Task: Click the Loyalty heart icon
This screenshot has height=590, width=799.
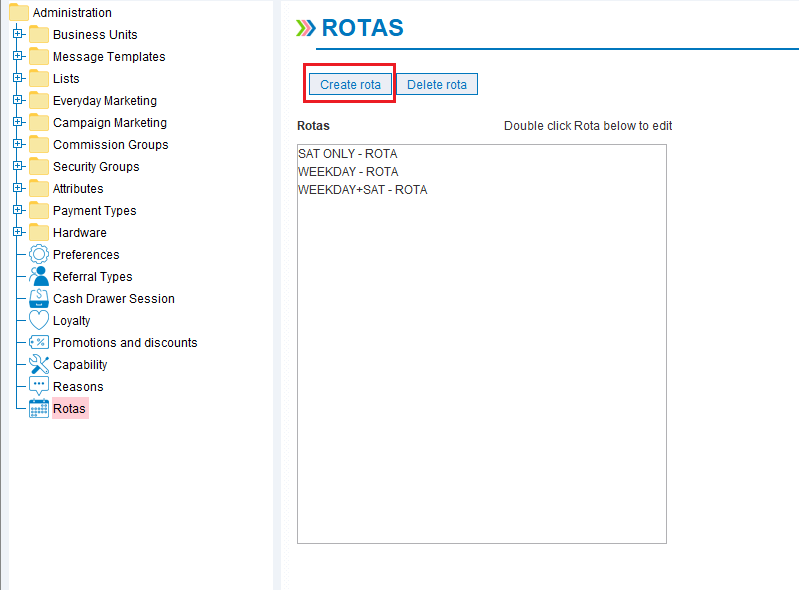Action: [39, 320]
